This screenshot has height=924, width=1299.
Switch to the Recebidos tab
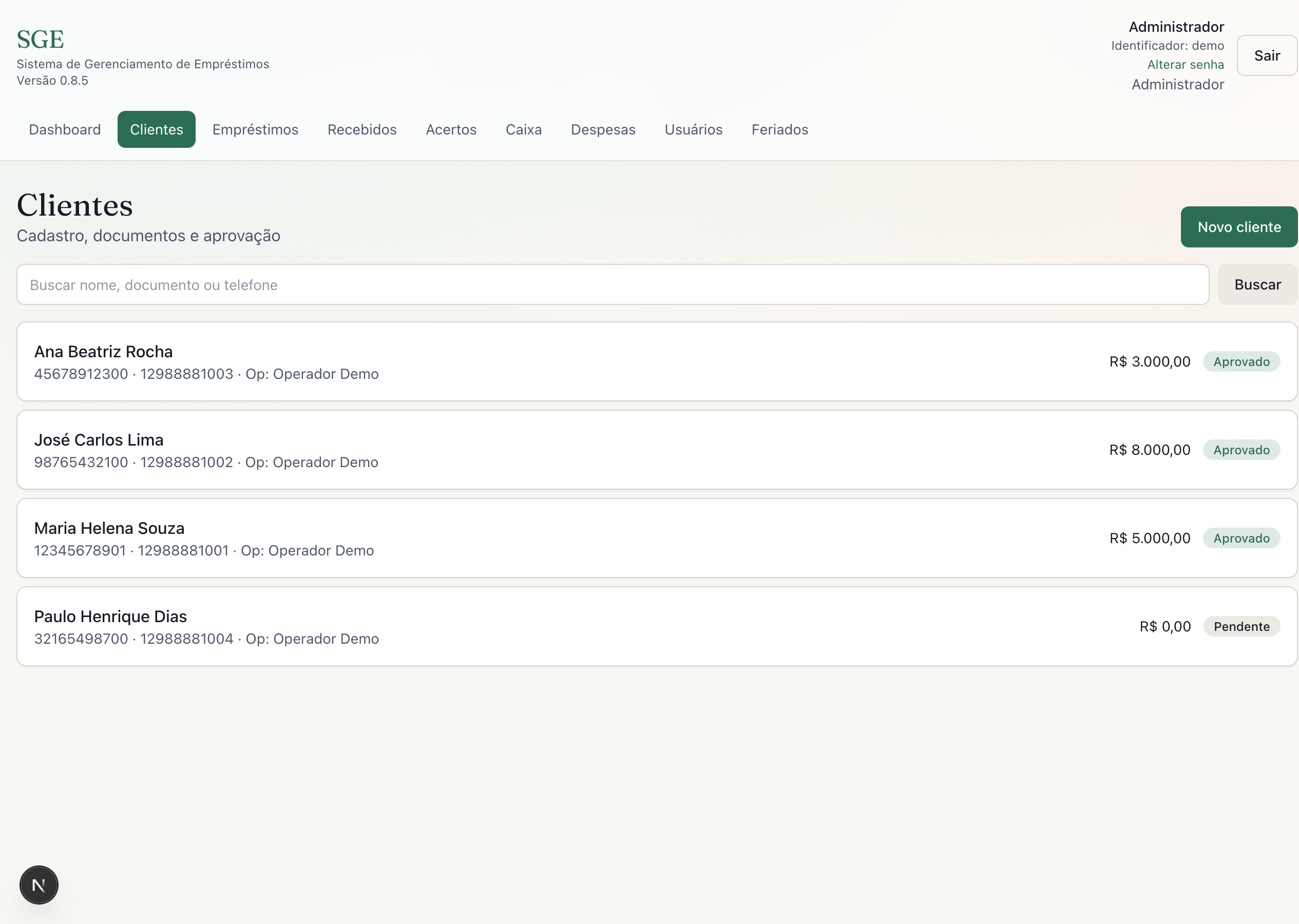click(362, 129)
